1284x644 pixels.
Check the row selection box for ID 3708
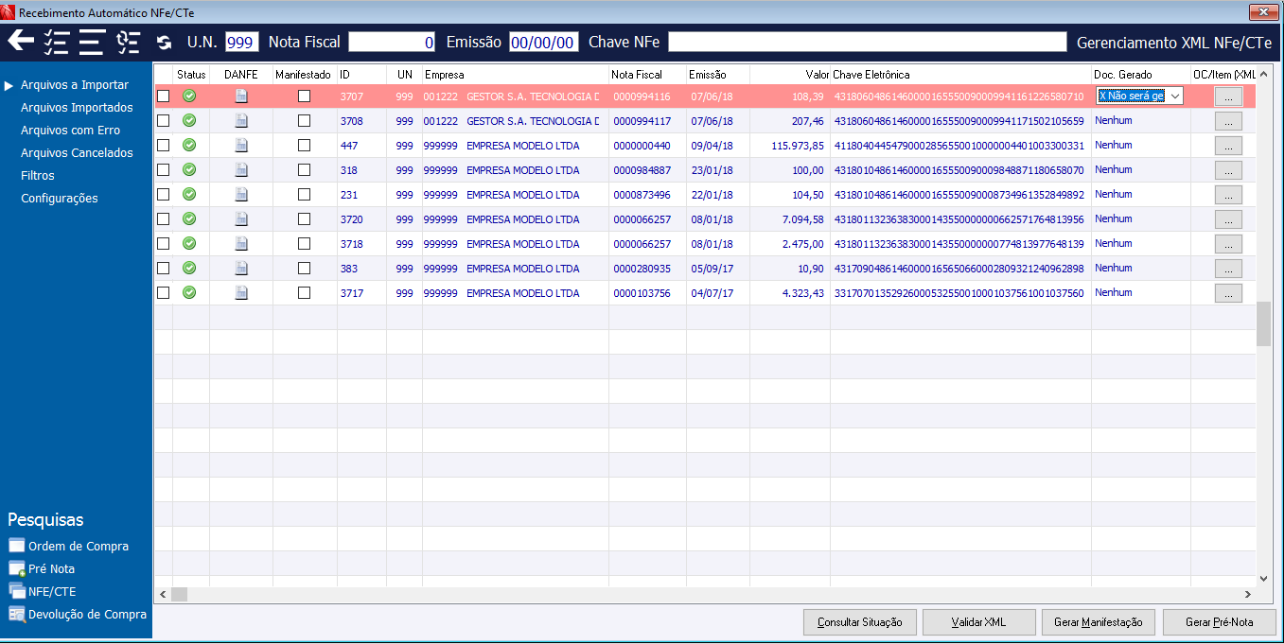point(163,120)
